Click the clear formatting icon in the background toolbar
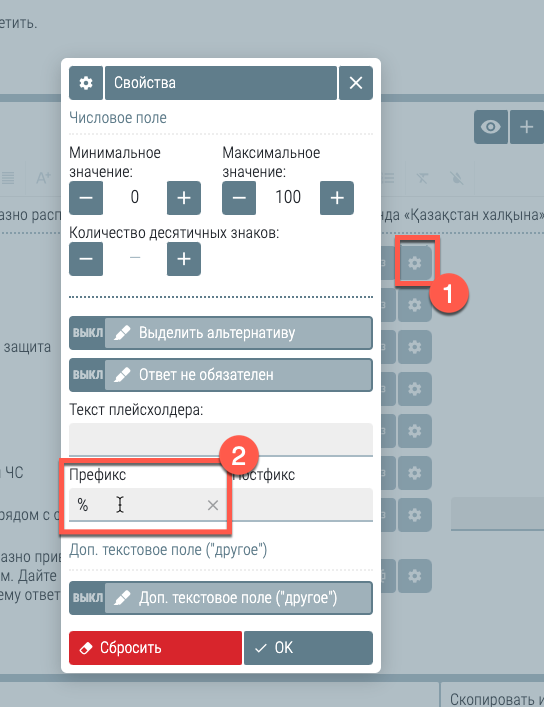 [x=422, y=179]
